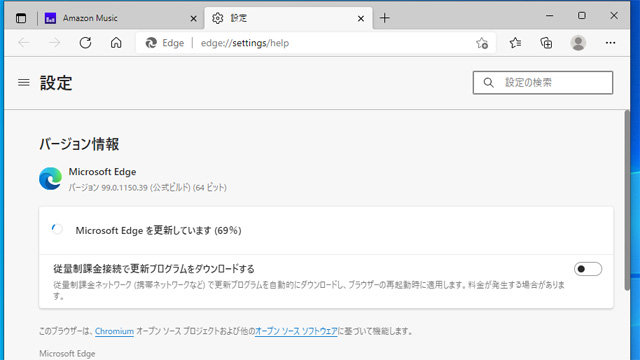
Task: Close the Amazon Music tab
Action: click(193, 18)
